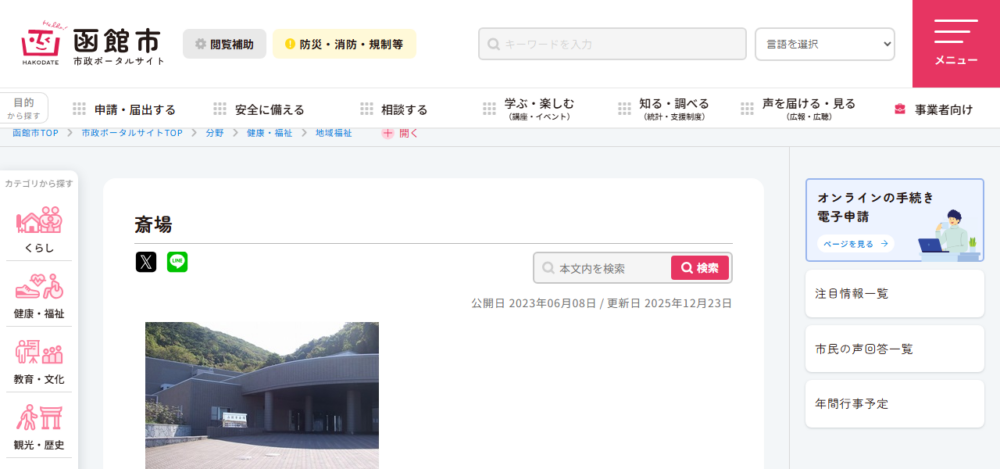Open 年間行事予定 link
Viewport: 1000px width, 469px height.
tap(895, 404)
